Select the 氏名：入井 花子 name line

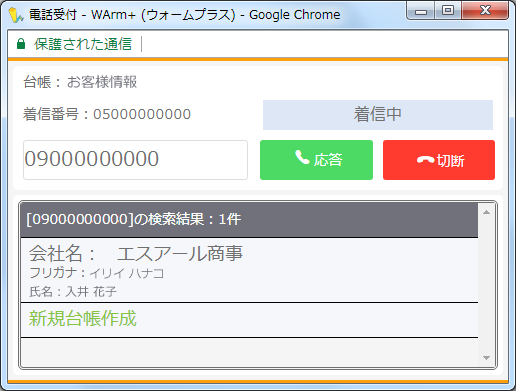pyautogui.click(x=73, y=292)
